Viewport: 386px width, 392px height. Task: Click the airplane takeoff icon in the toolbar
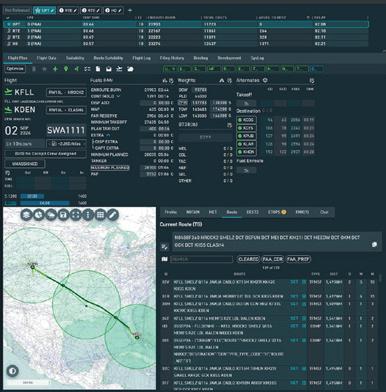click(119, 69)
